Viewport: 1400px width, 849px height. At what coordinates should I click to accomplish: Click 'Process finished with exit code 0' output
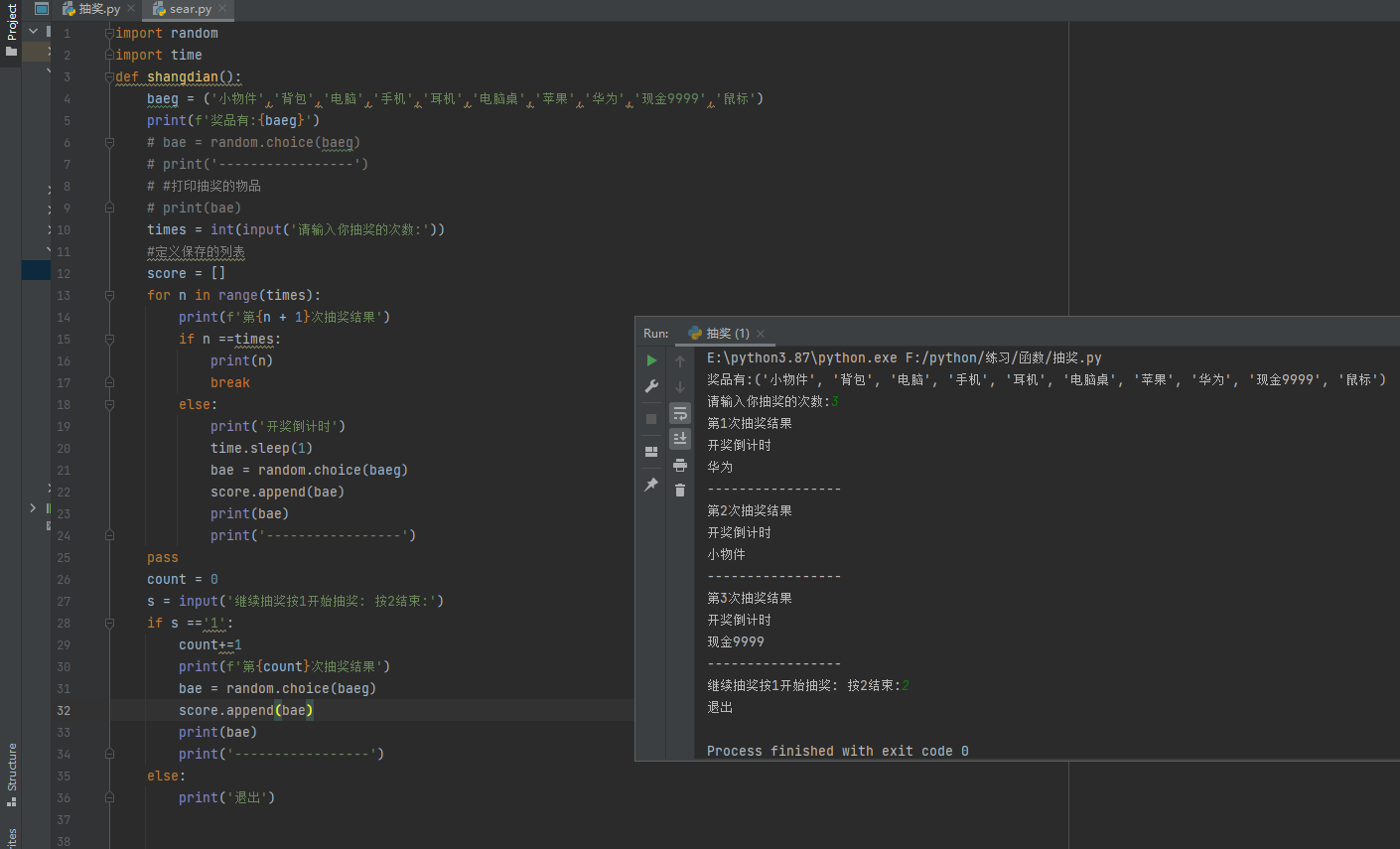point(838,751)
